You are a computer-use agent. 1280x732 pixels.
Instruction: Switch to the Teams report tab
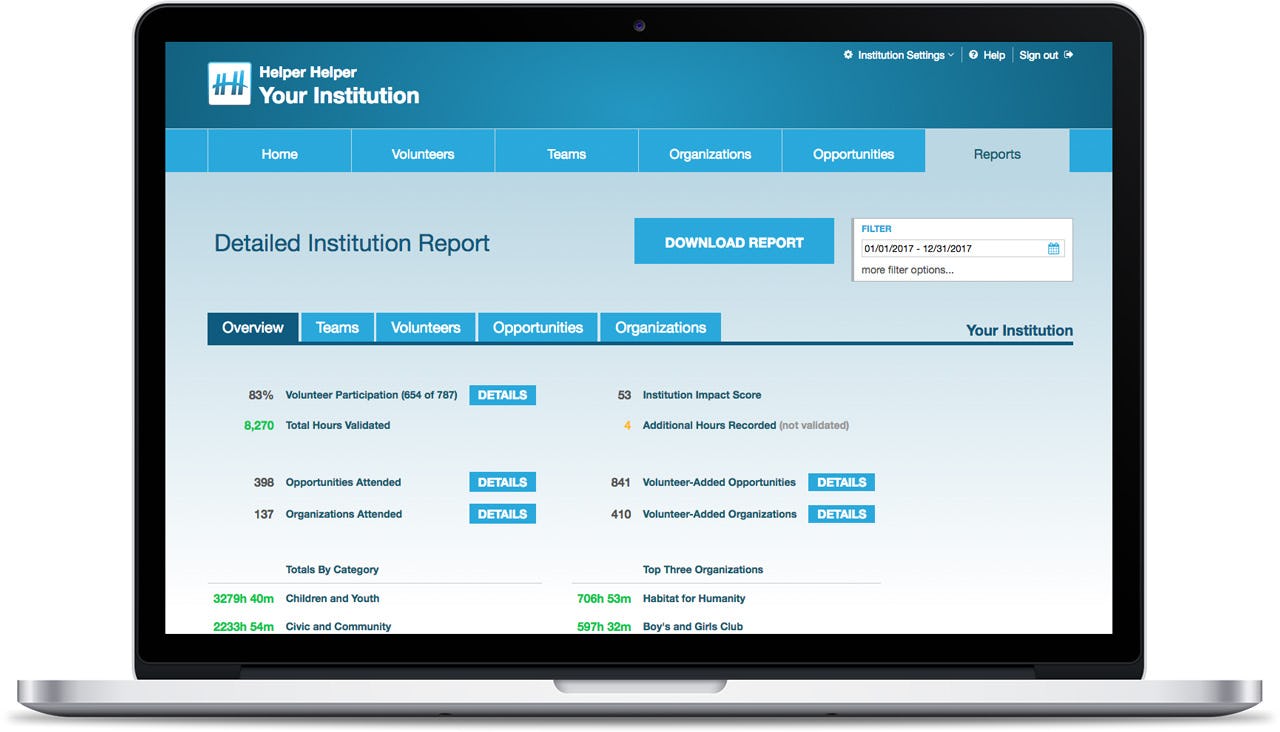(x=337, y=327)
